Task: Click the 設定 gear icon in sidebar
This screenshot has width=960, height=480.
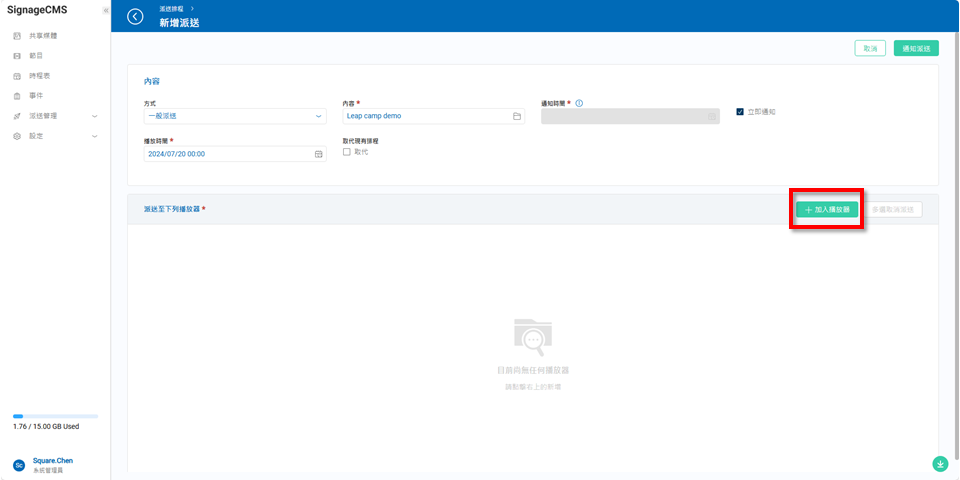Action: [17, 136]
